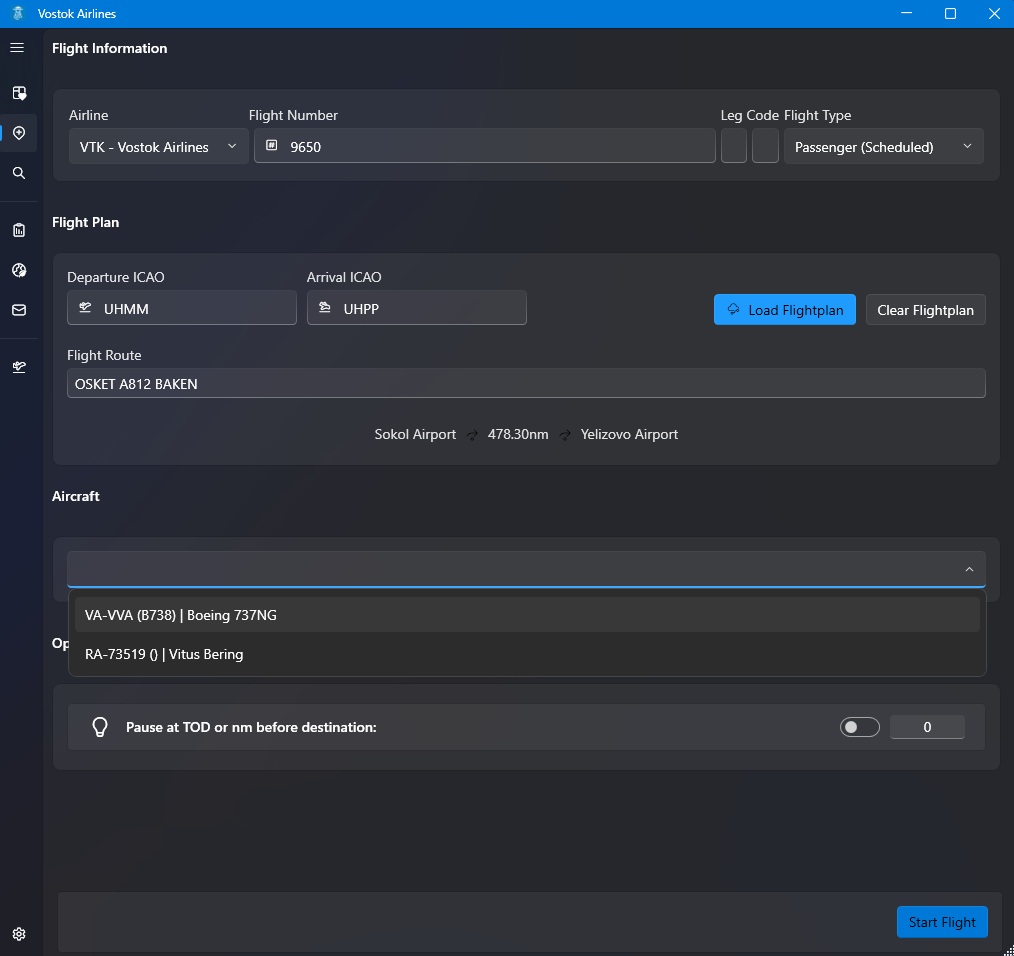1014x956 pixels.
Task: Click the takeoff icon in Departure ICAO
Action: (85, 308)
